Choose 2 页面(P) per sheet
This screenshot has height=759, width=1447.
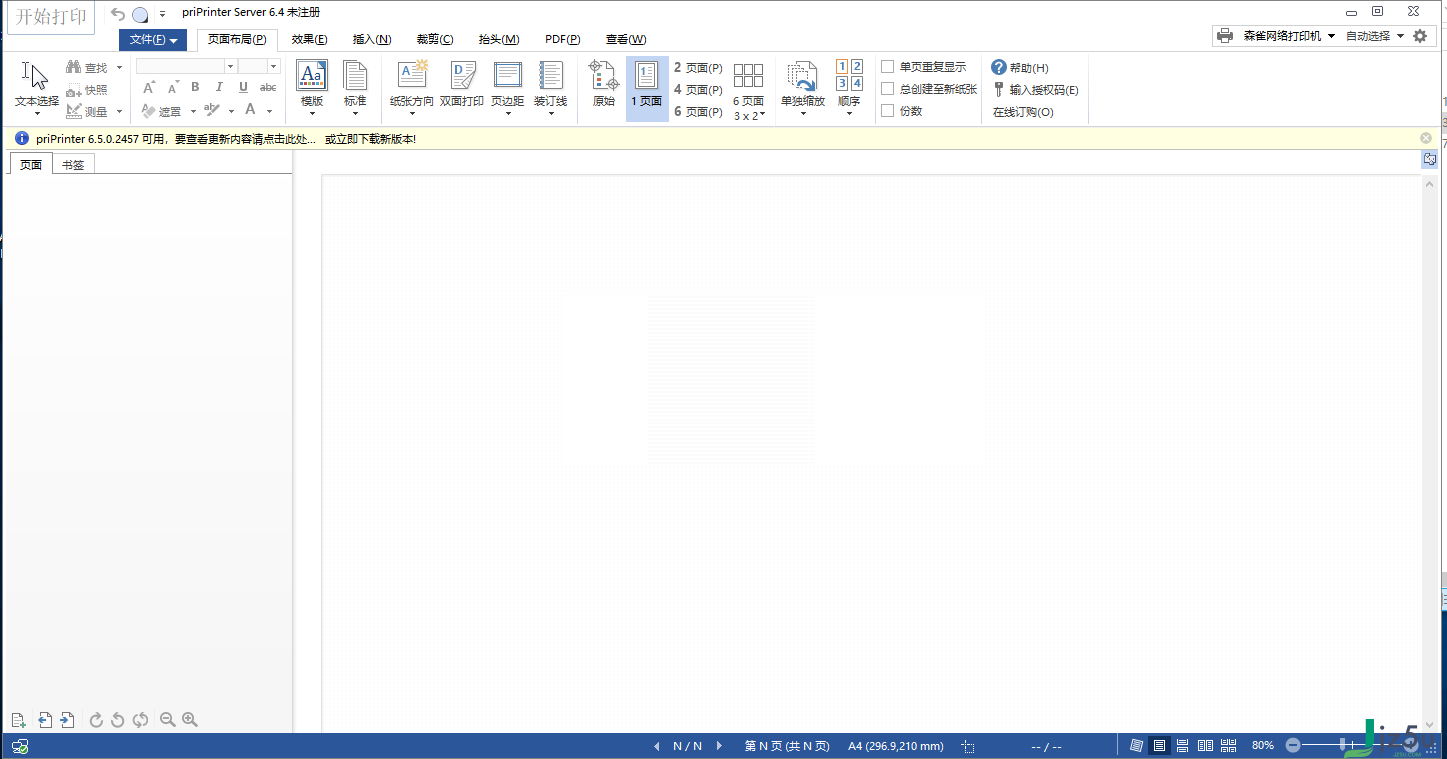click(x=698, y=68)
